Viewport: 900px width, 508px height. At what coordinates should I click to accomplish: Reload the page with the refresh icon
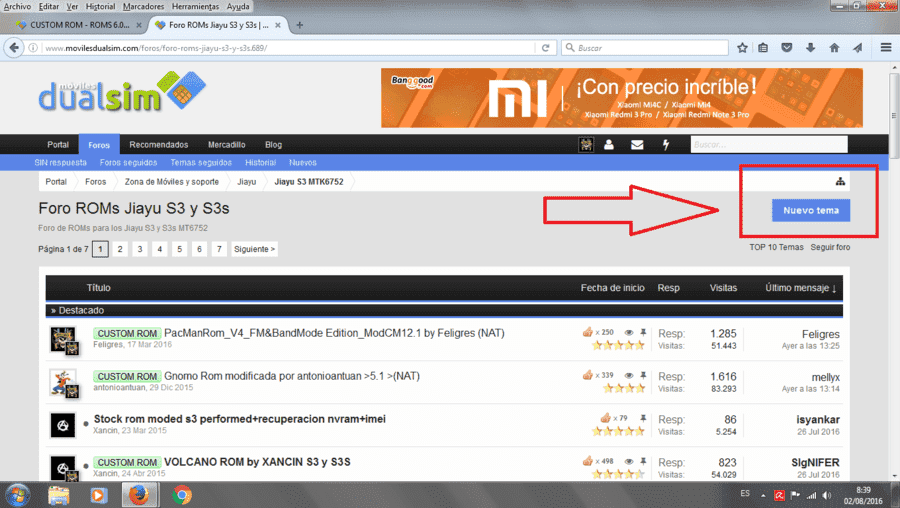(545, 48)
